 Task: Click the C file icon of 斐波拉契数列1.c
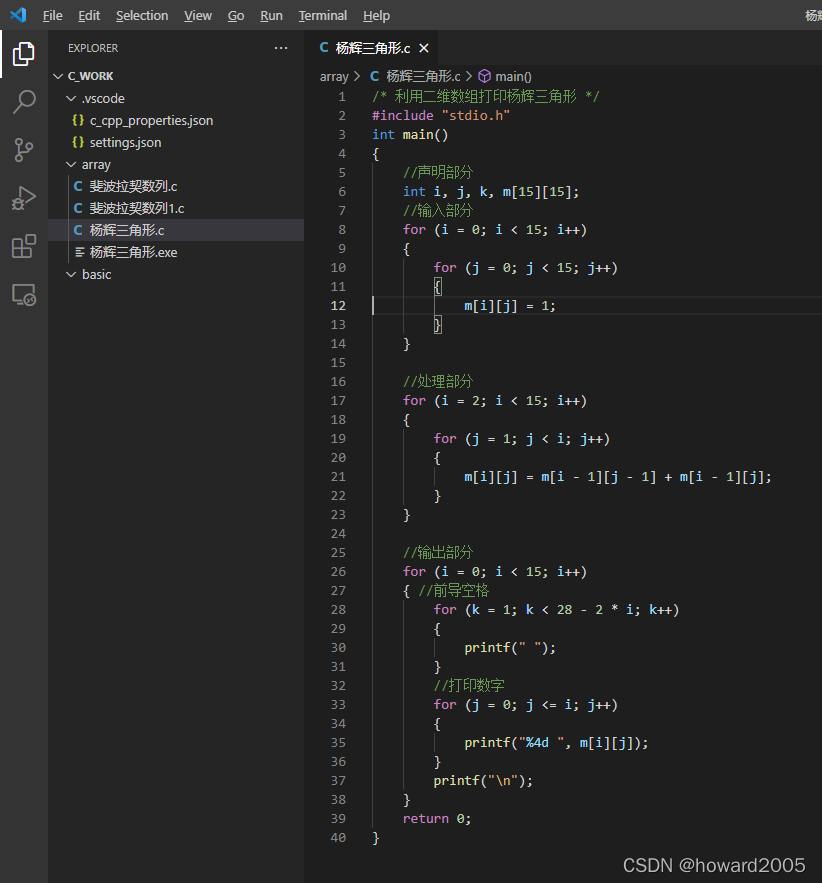[x=78, y=208]
